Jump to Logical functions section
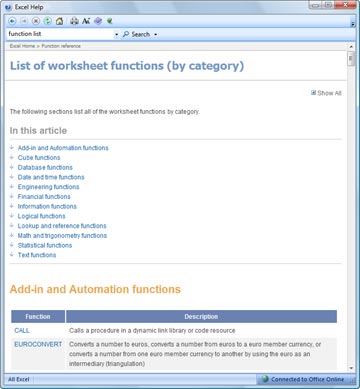 point(41,216)
